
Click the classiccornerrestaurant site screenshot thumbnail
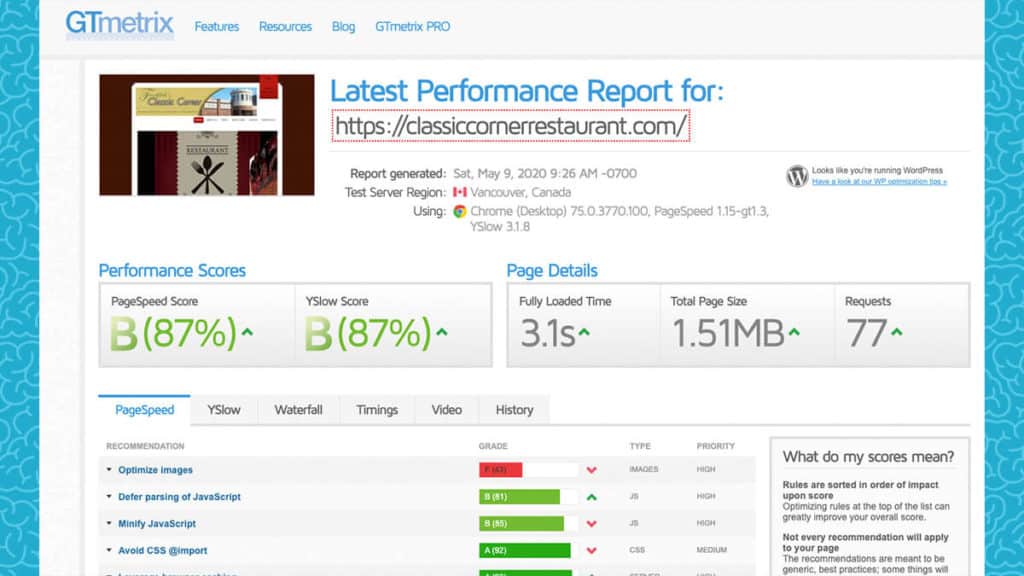pyautogui.click(x=206, y=135)
